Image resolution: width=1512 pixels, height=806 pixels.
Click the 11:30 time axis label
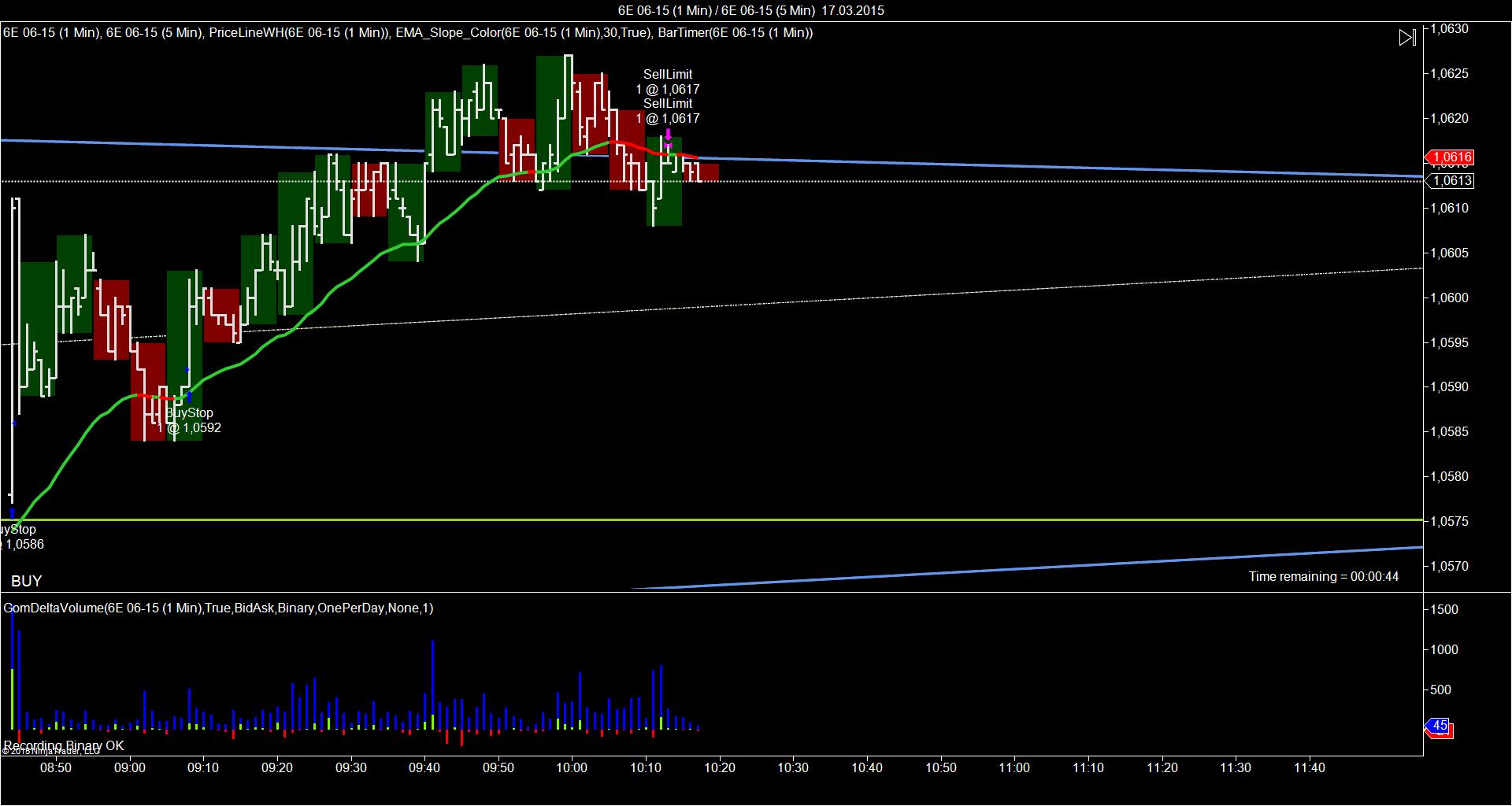(1235, 768)
